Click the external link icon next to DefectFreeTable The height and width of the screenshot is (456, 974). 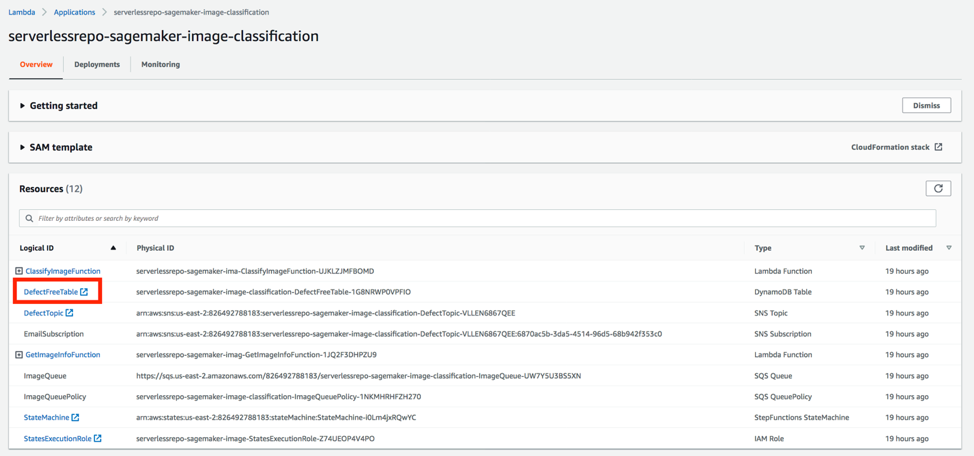(84, 291)
